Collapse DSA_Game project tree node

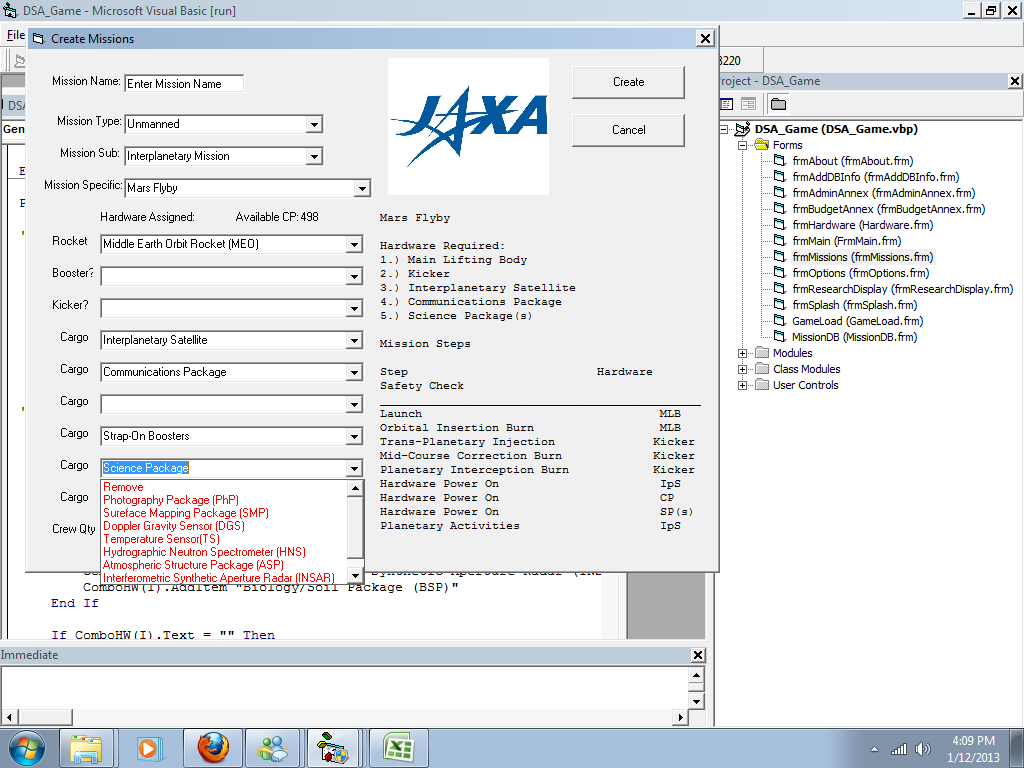tap(724, 129)
